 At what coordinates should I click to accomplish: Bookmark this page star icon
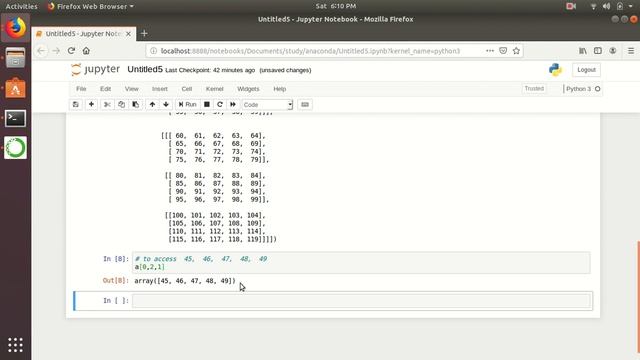516,51
